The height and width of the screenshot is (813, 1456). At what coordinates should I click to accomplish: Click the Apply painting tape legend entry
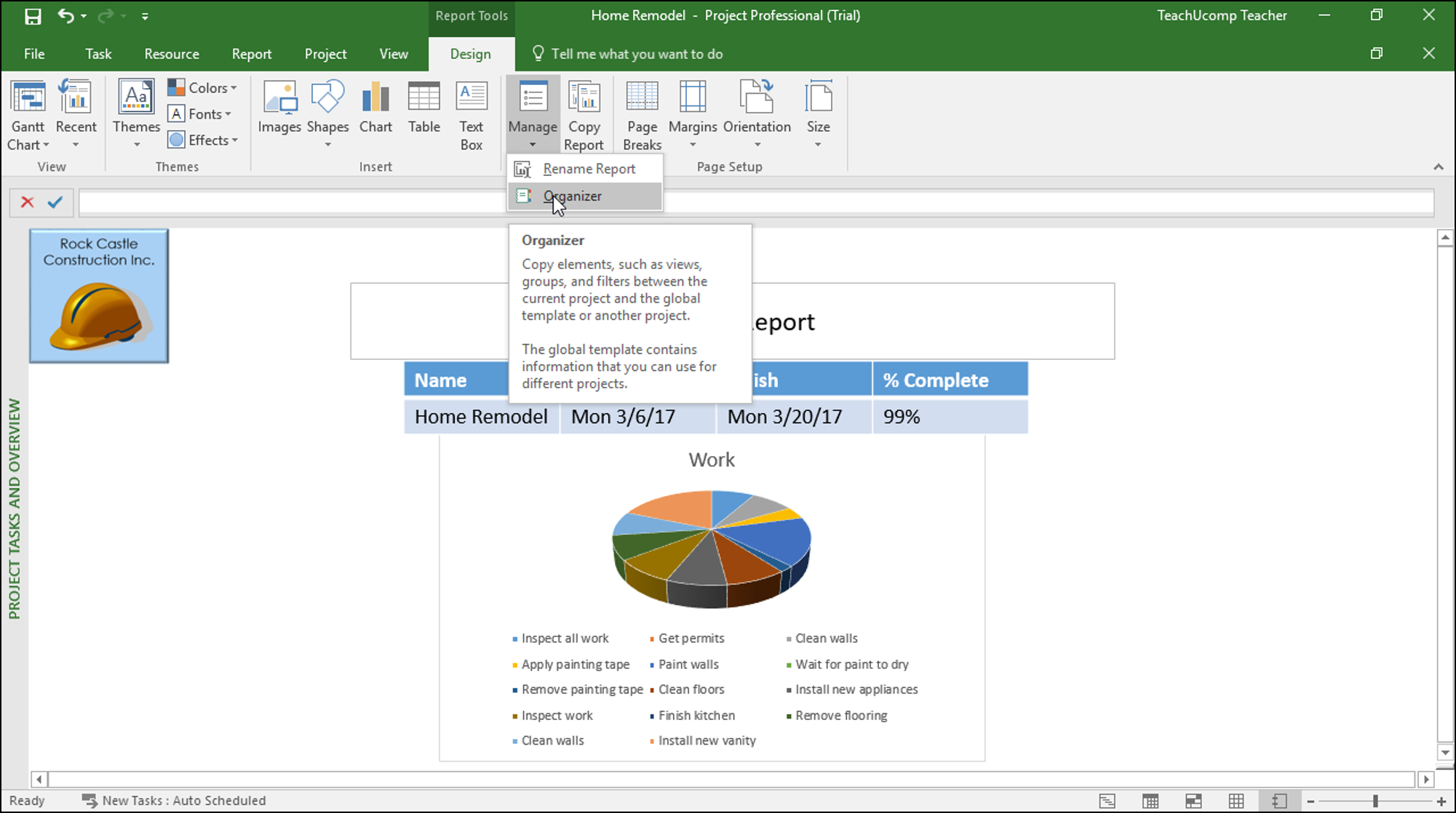click(x=571, y=665)
